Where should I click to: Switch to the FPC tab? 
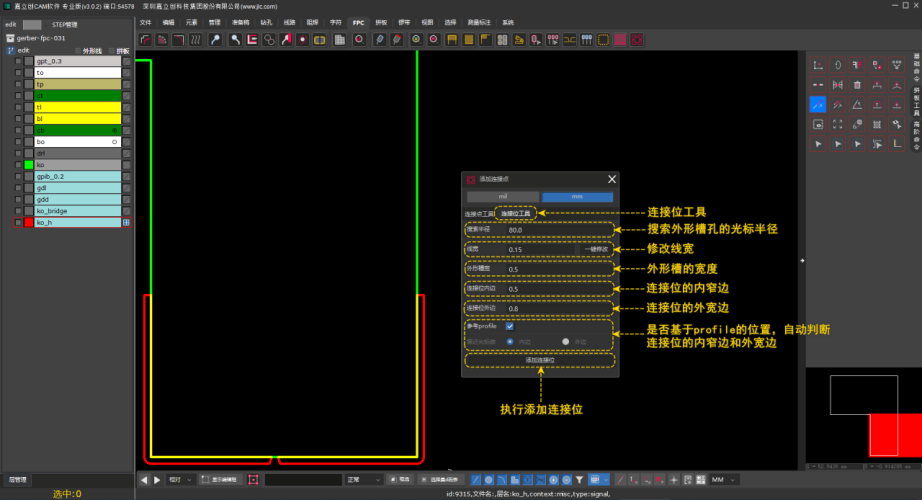pyautogui.click(x=358, y=22)
